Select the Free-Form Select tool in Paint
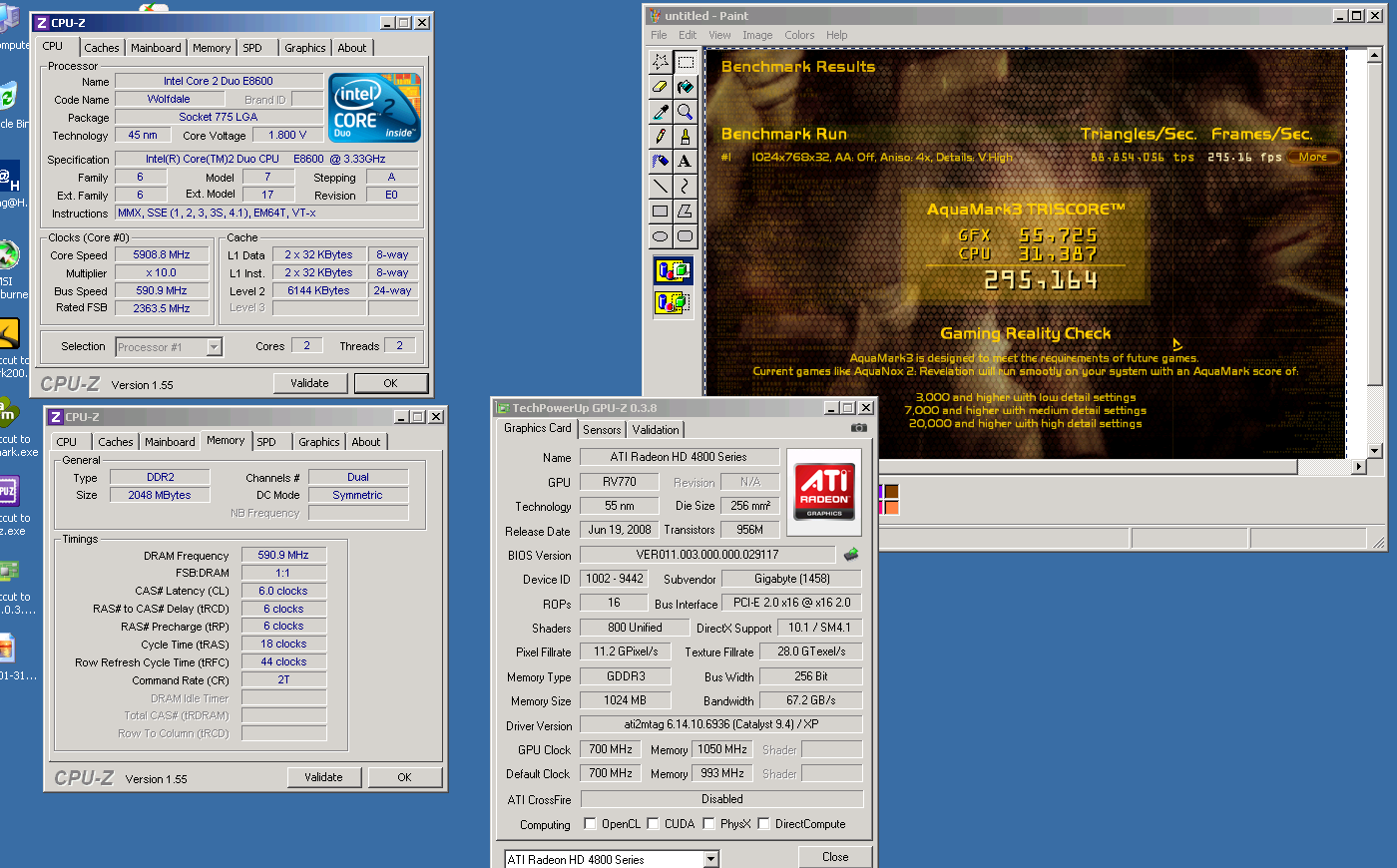Screen dimensions: 1397x868 (661, 62)
